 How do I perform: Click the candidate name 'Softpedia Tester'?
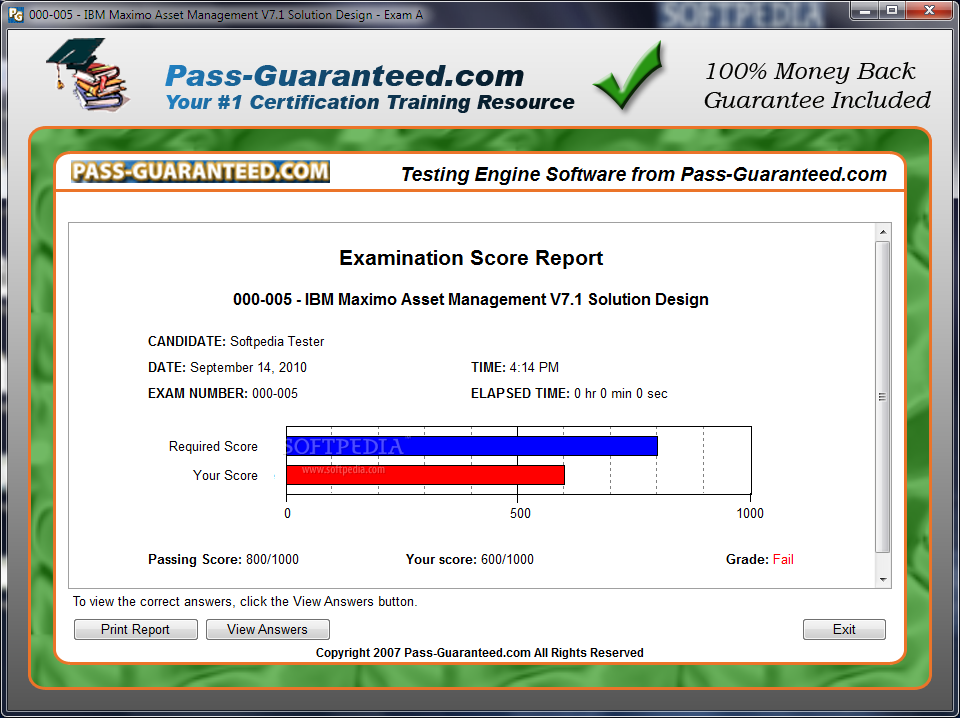coord(277,342)
